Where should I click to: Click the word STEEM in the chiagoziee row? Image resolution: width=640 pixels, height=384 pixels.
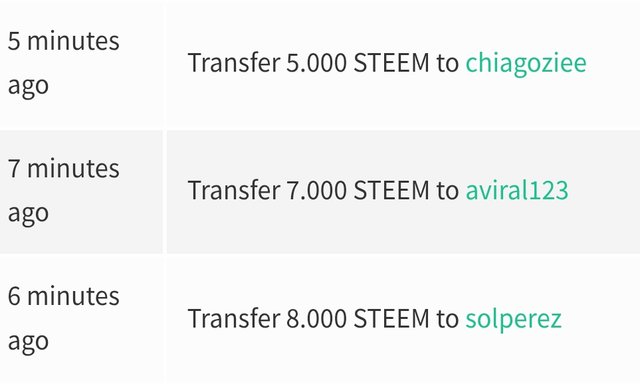click(391, 63)
